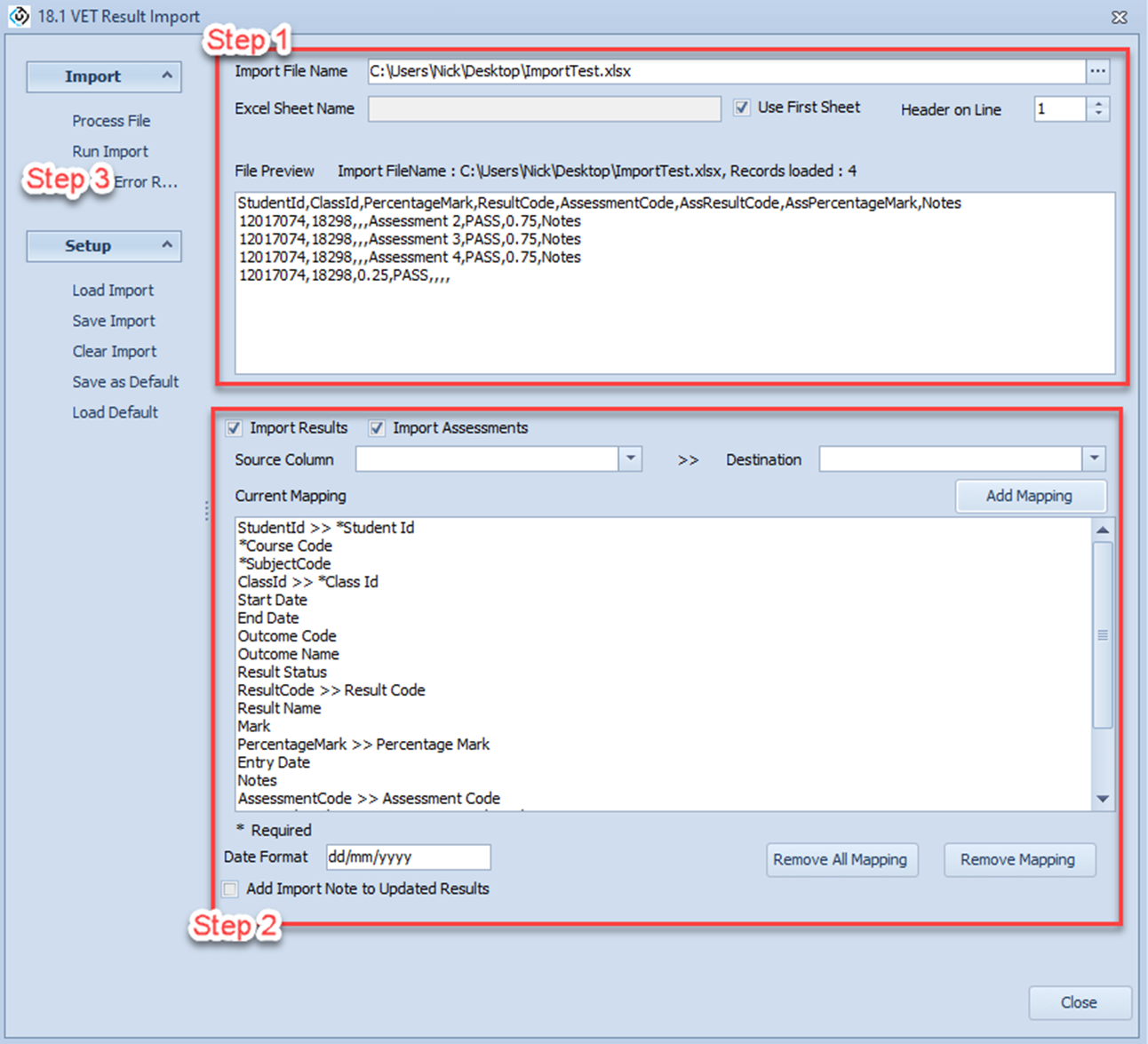Collapse the Import section chevron
The image size is (1148, 1044).
click(x=167, y=76)
